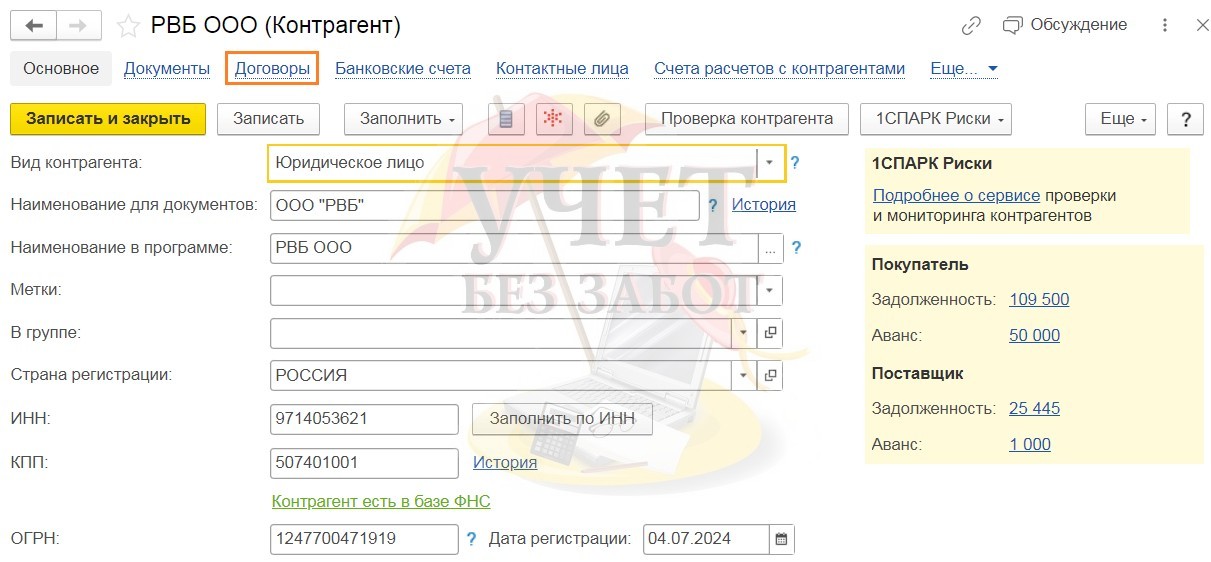Copy link via chain icon

click(x=971, y=25)
